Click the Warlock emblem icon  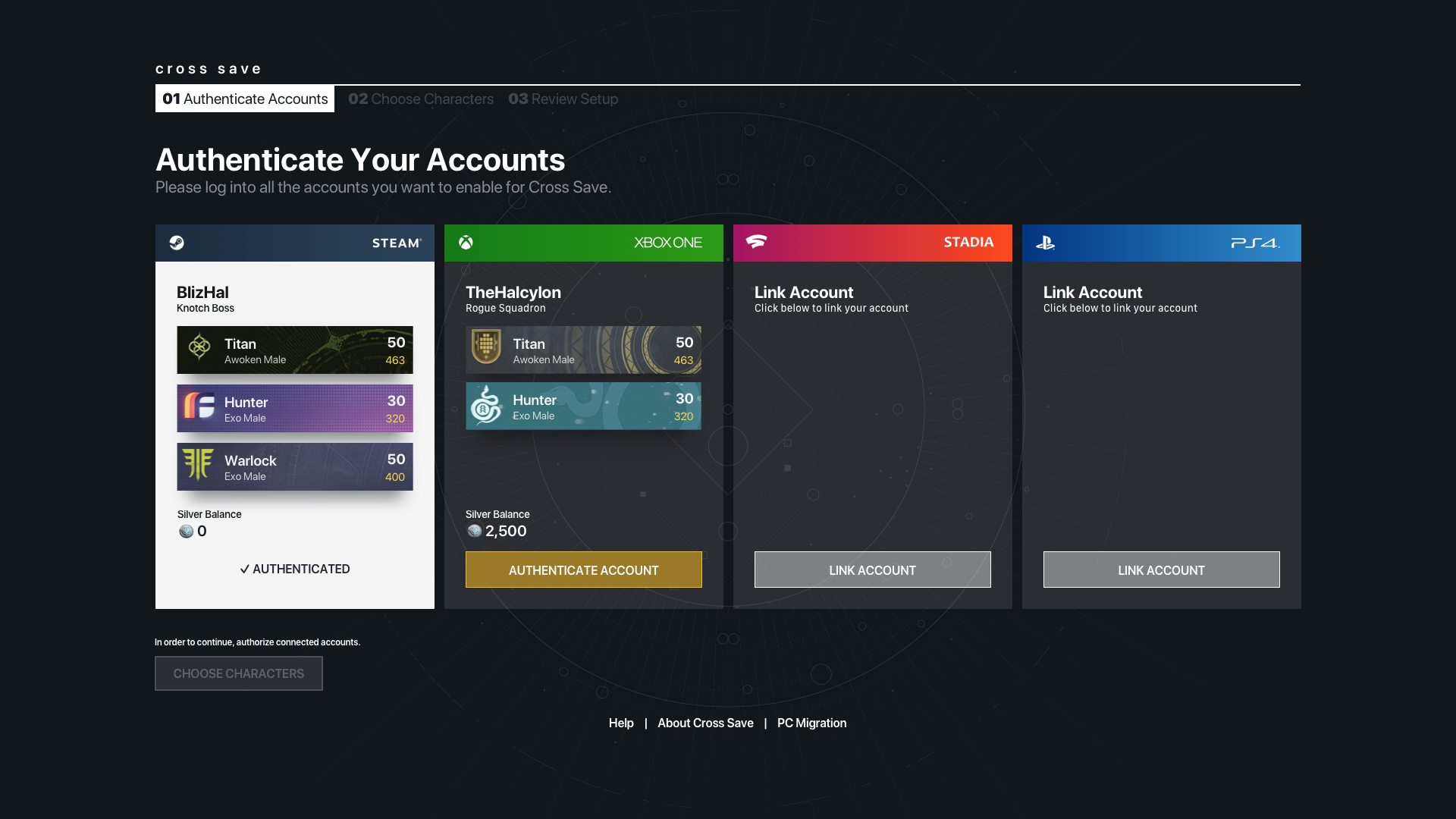[199, 464]
